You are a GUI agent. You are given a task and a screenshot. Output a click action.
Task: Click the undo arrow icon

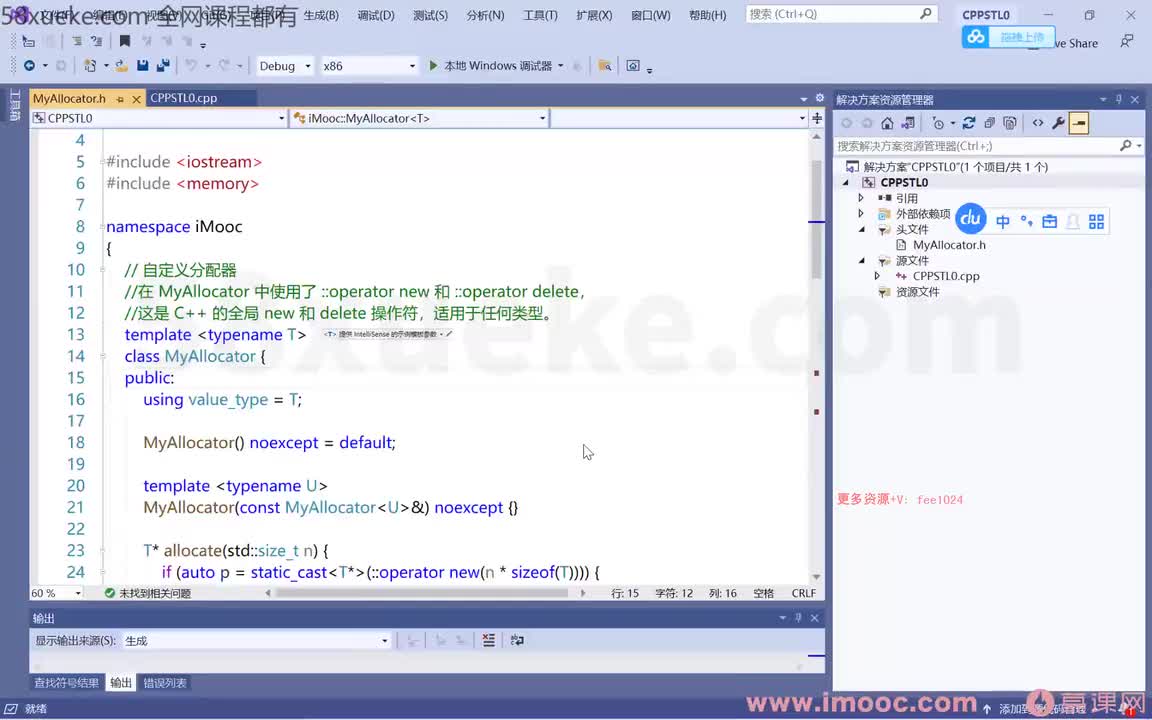click(x=191, y=65)
